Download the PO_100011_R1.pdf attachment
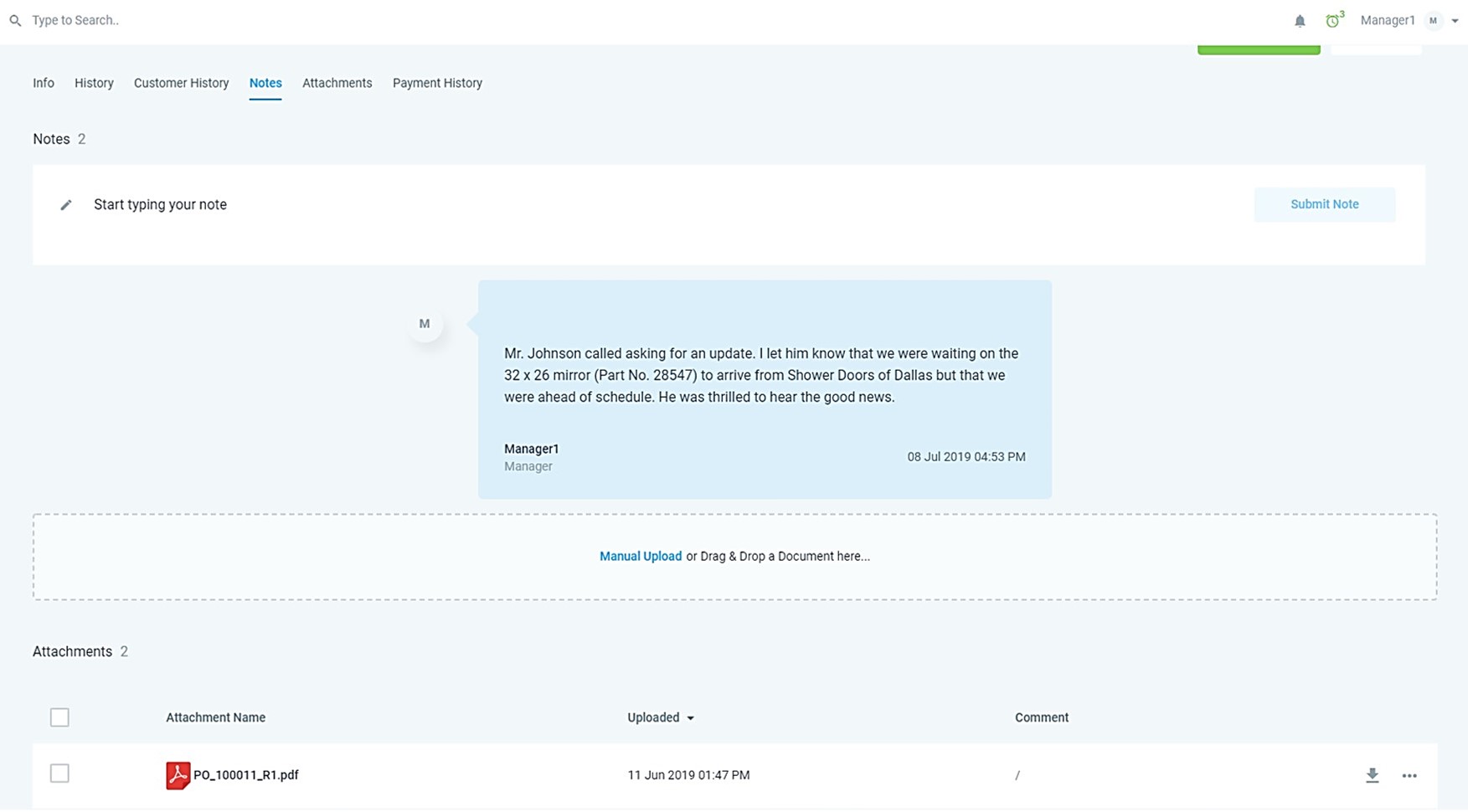This screenshot has height=812, width=1468. point(1372,775)
